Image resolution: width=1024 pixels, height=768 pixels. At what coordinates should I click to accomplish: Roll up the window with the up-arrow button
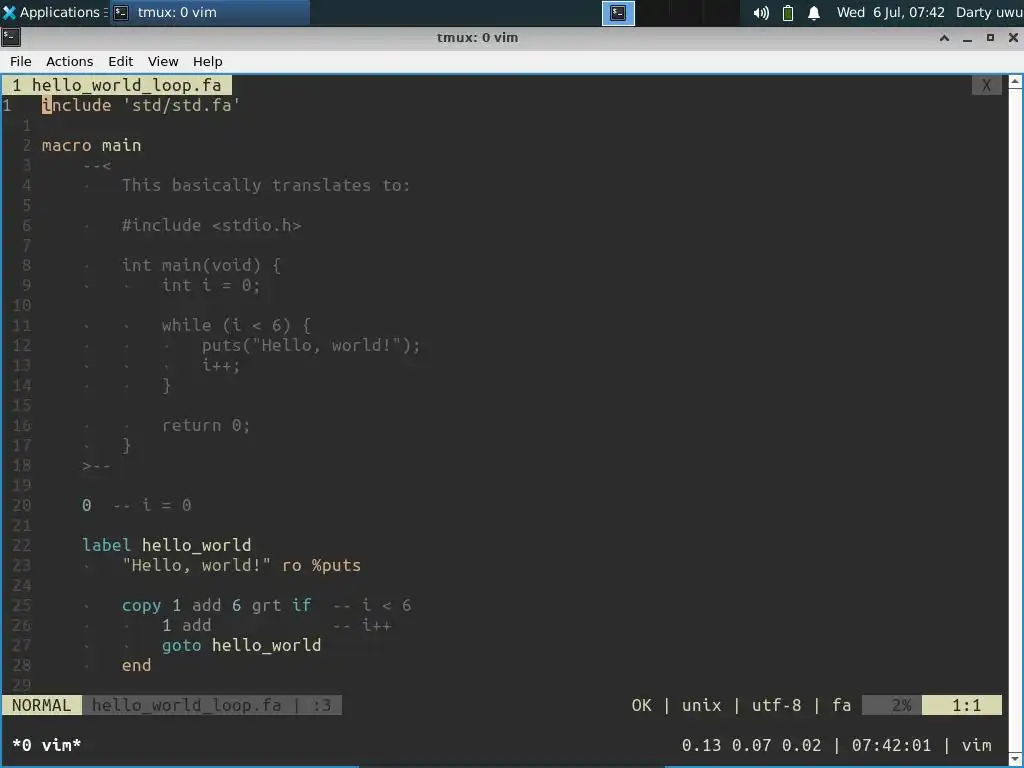944,38
